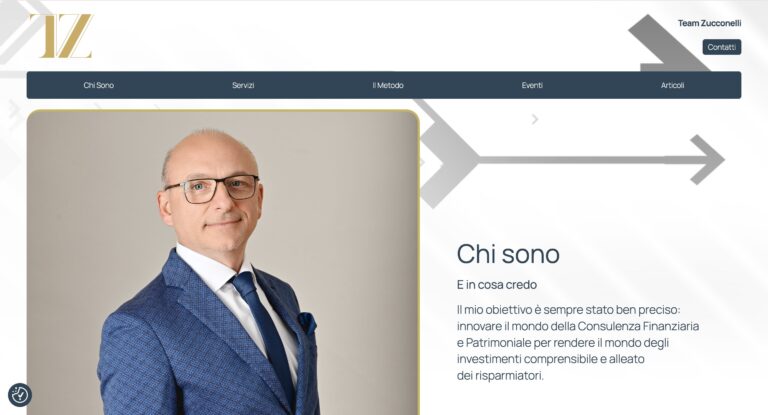
Task: Click the 'Consulenza Finanziaria' words in the paragraph
Action: coord(638,326)
